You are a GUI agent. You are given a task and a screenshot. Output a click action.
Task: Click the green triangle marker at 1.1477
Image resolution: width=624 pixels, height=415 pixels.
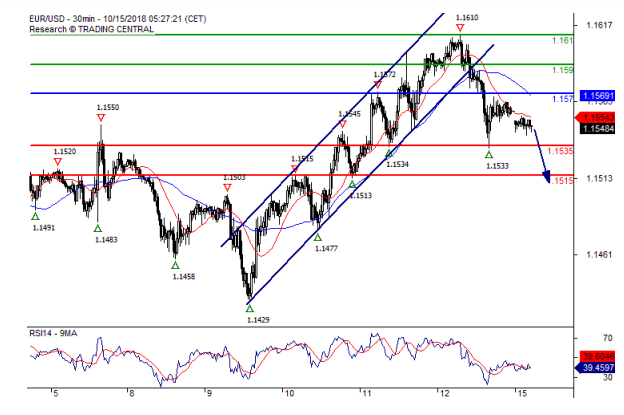pyautogui.click(x=318, y=237)
